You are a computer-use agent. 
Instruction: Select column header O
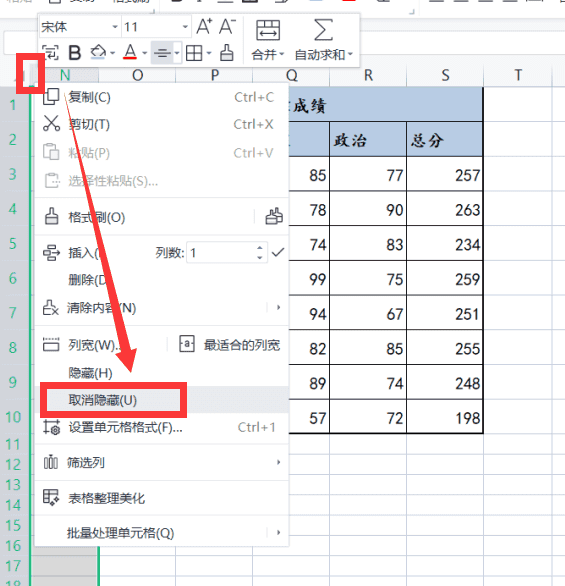pyautogui.click(x=138, y=75)
